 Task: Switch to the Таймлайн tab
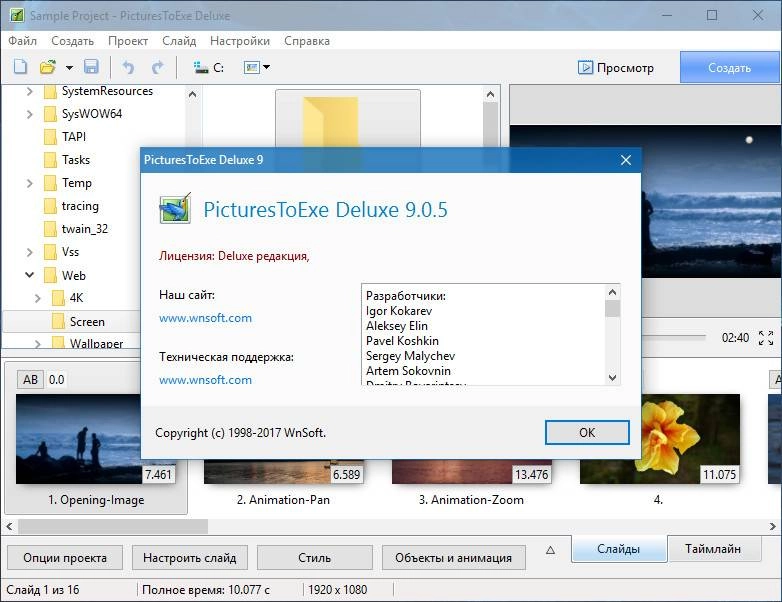(x=713, y=549)
